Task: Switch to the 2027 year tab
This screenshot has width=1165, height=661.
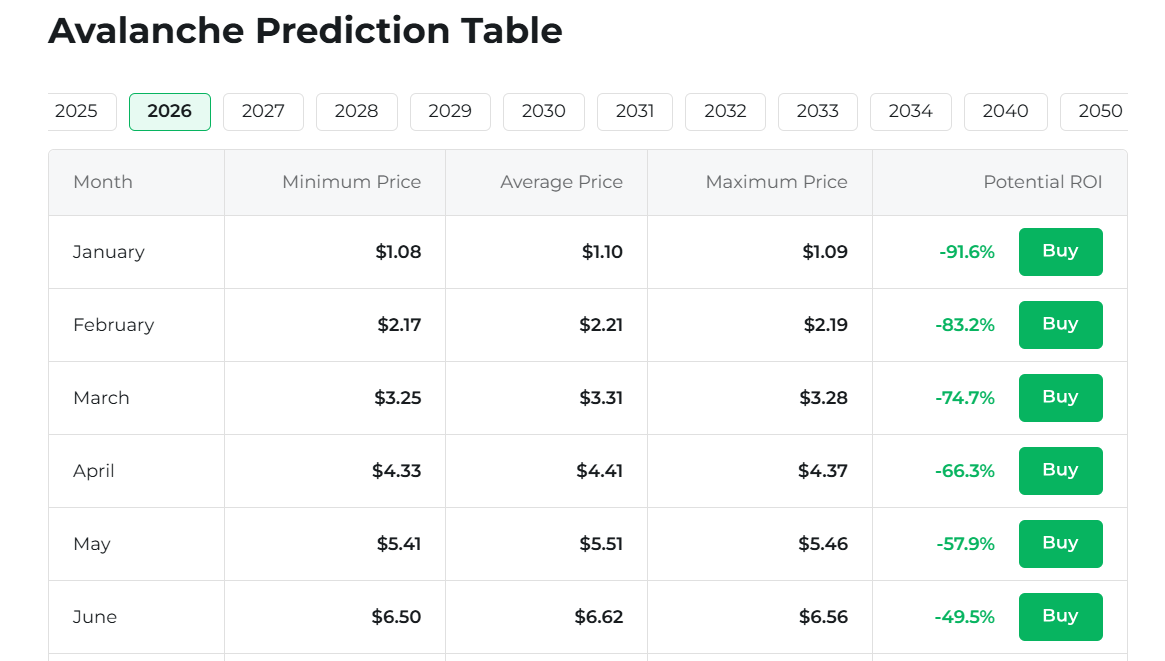Action: pyautogui.click(x=263, y=111)
